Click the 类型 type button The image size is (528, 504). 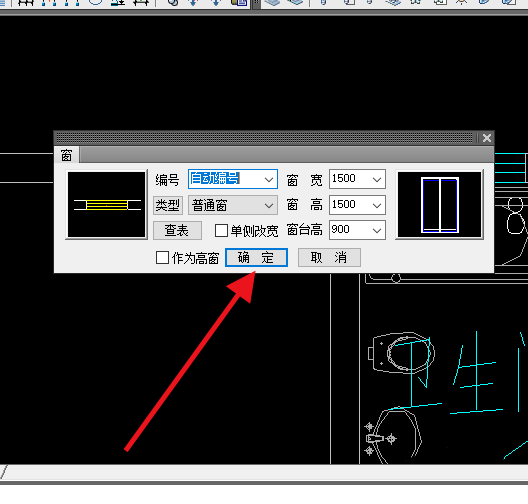point(168,205)
